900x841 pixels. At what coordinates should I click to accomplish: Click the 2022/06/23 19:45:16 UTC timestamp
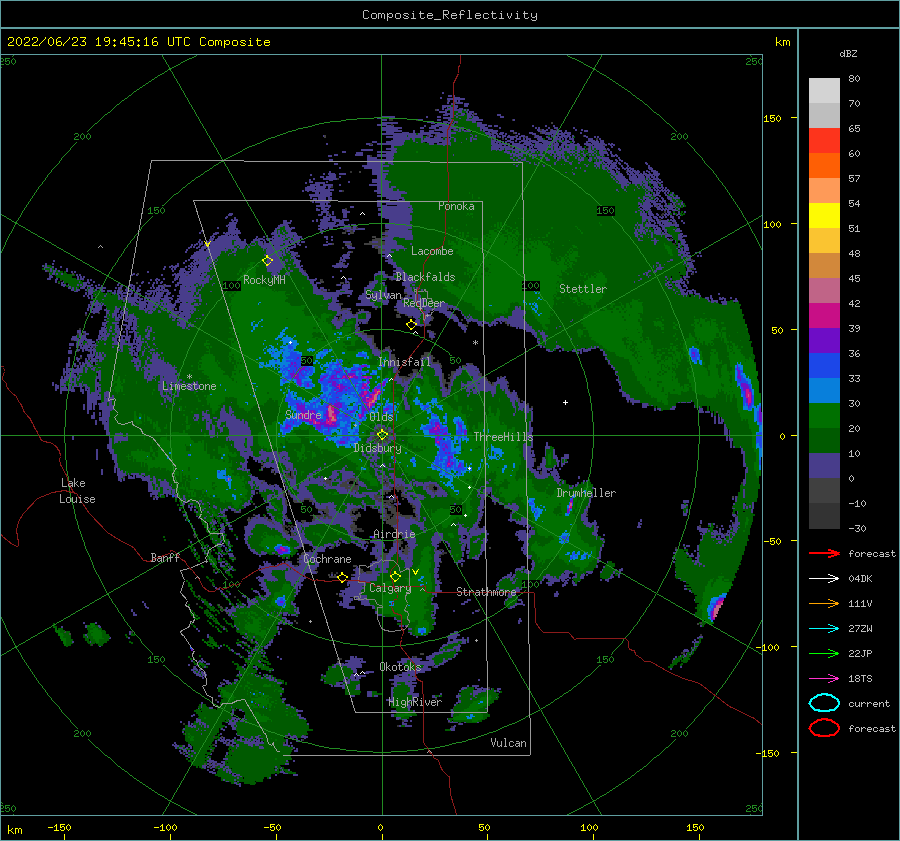99,42
